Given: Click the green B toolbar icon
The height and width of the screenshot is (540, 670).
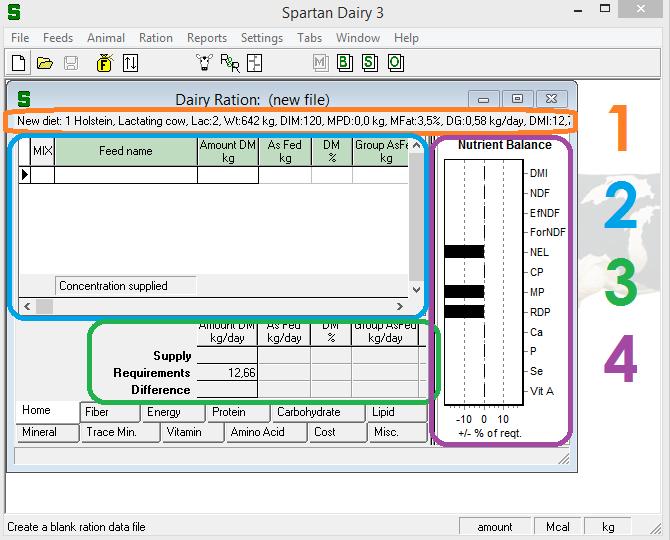Looking at the screenshot, I should click(345, 63).
